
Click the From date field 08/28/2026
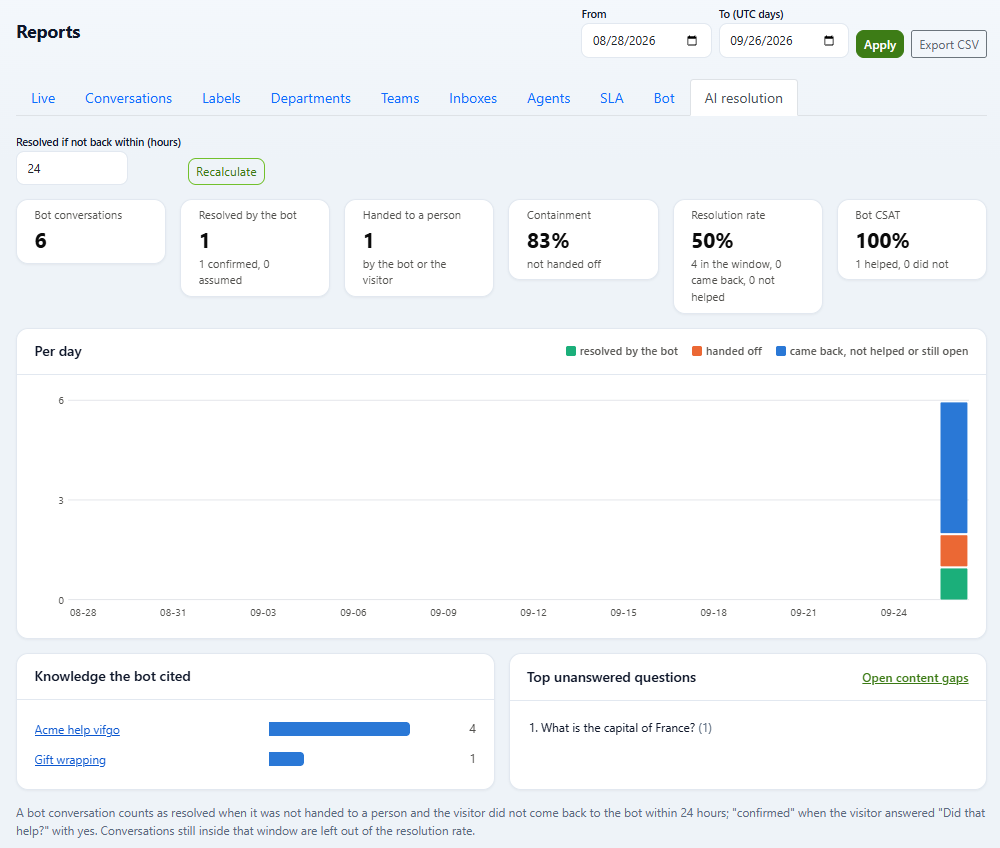tap(646, 41)
